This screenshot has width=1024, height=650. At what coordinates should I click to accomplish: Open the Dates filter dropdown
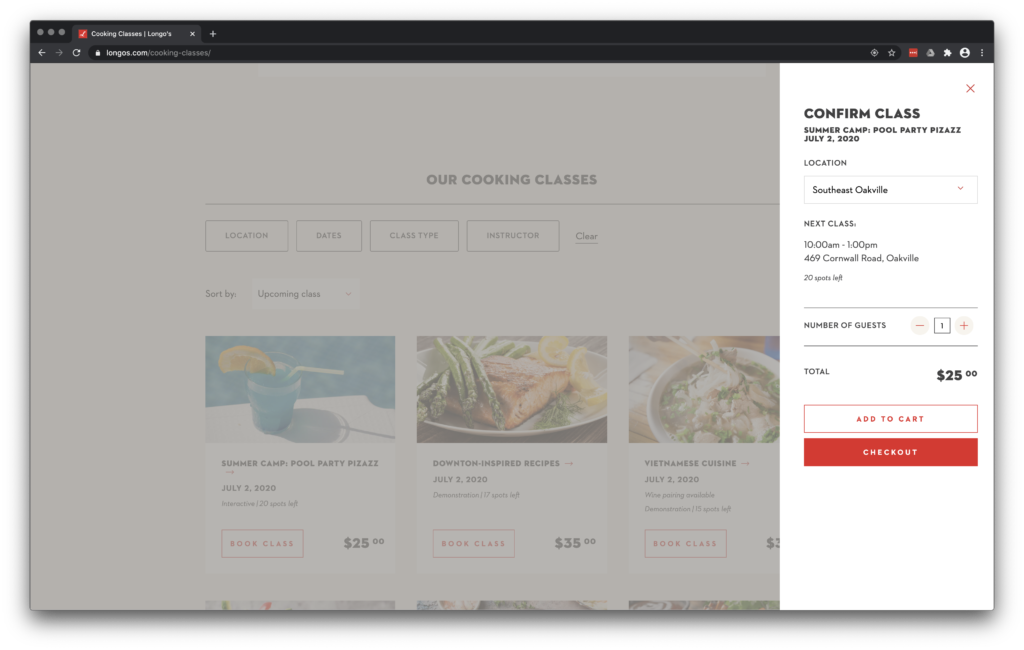coord(329,236)
